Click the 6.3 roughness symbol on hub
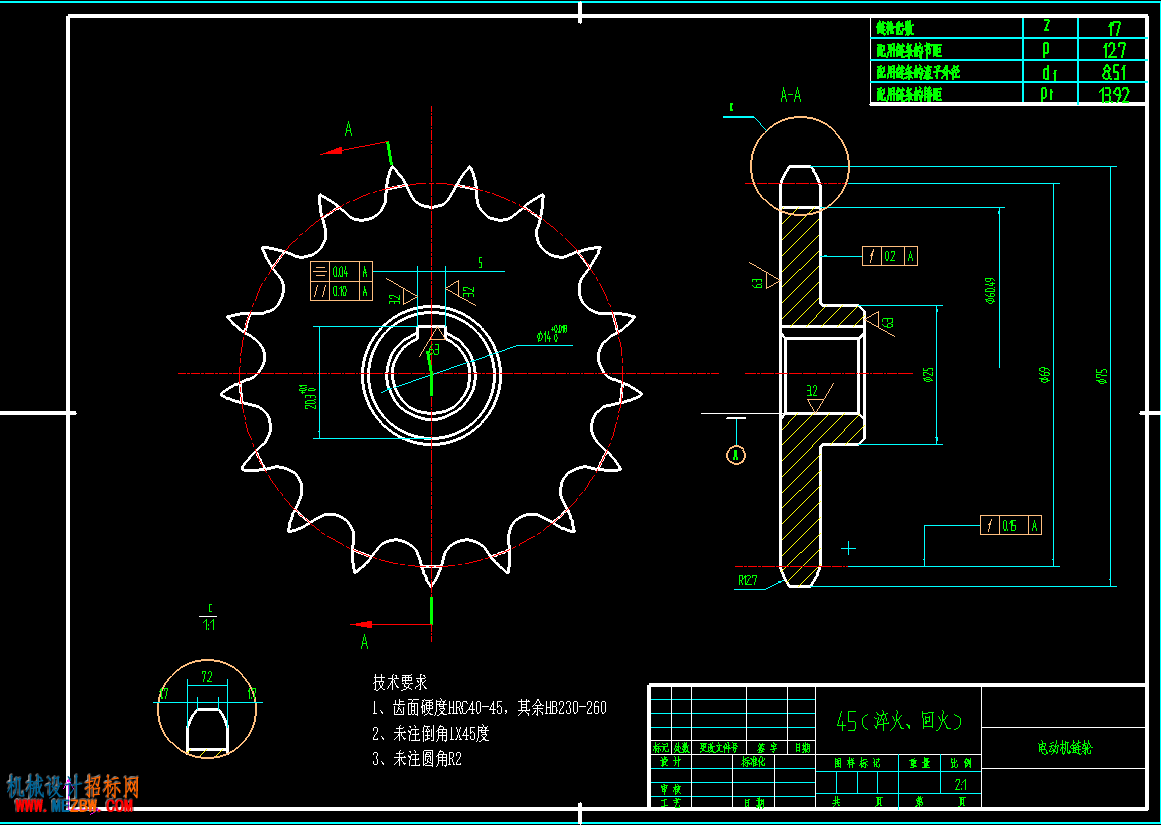This screenshot has height=825, width=1161. [881, 323]
